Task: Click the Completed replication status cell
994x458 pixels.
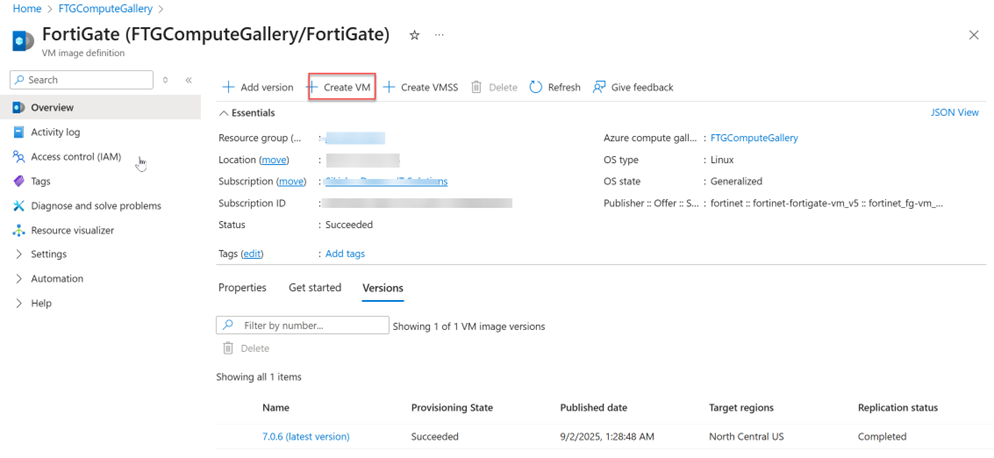Action: tap(882, 437)
